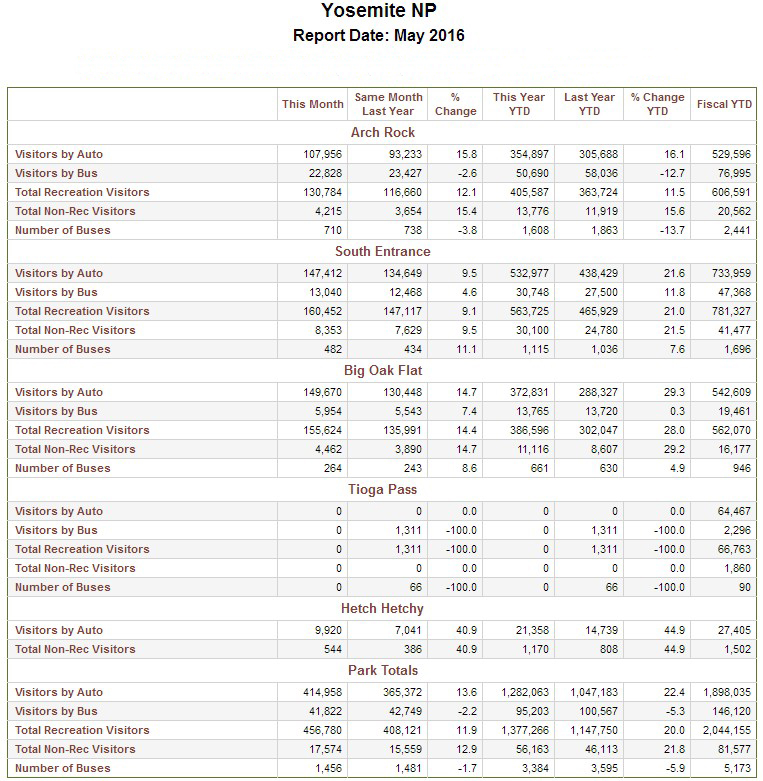763x781 pixels.
Task: Click the 'Report Date: May 2016' subtitle
Action: (x=379, y=35)
